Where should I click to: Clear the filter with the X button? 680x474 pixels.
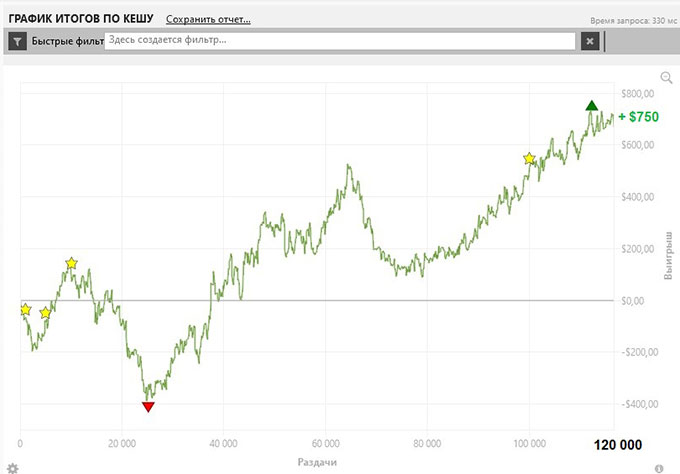590,41
